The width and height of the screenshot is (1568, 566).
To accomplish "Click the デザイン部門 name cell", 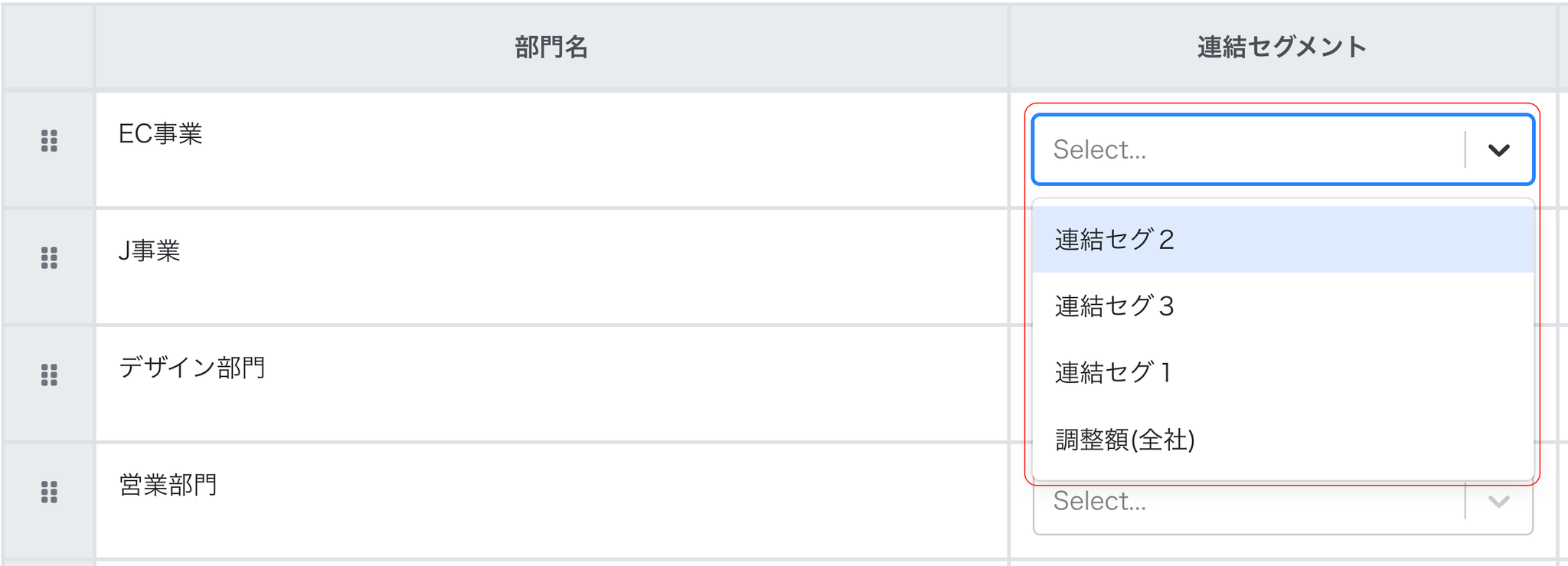I will tap(192, 368).
